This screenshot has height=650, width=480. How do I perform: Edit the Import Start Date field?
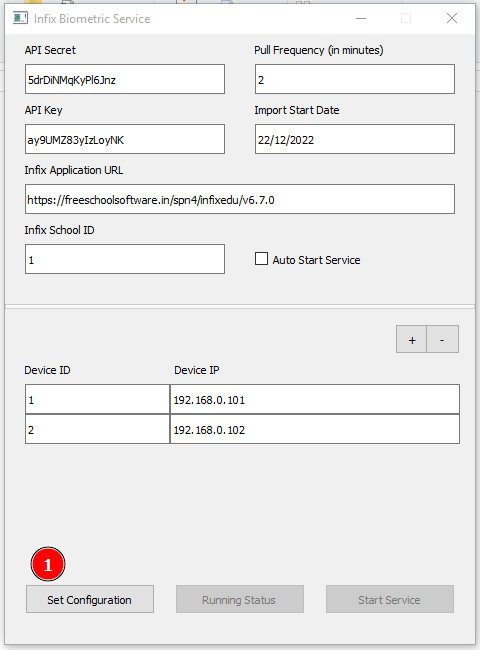(x=355, y=139)
